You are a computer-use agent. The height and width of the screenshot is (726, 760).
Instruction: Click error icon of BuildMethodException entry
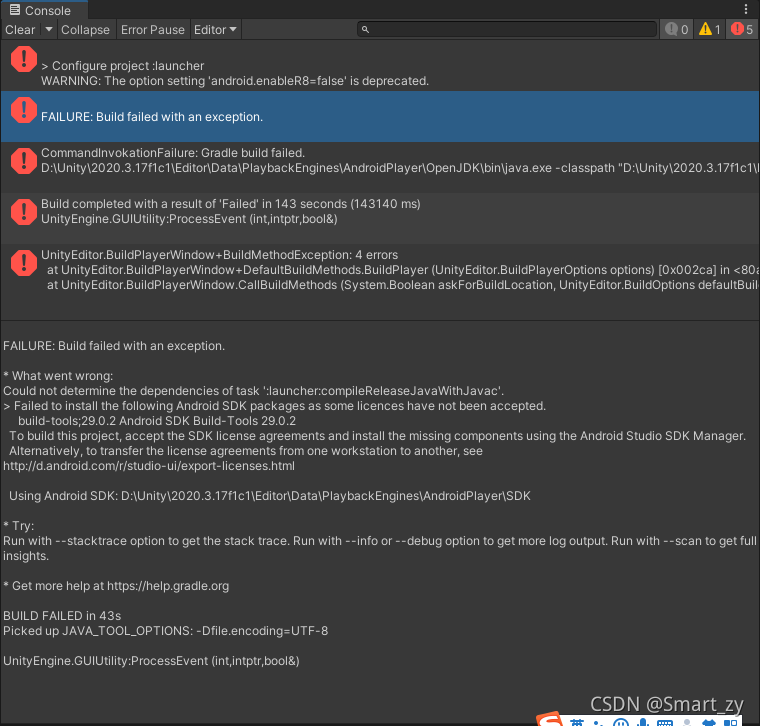[x=24, y=263]
